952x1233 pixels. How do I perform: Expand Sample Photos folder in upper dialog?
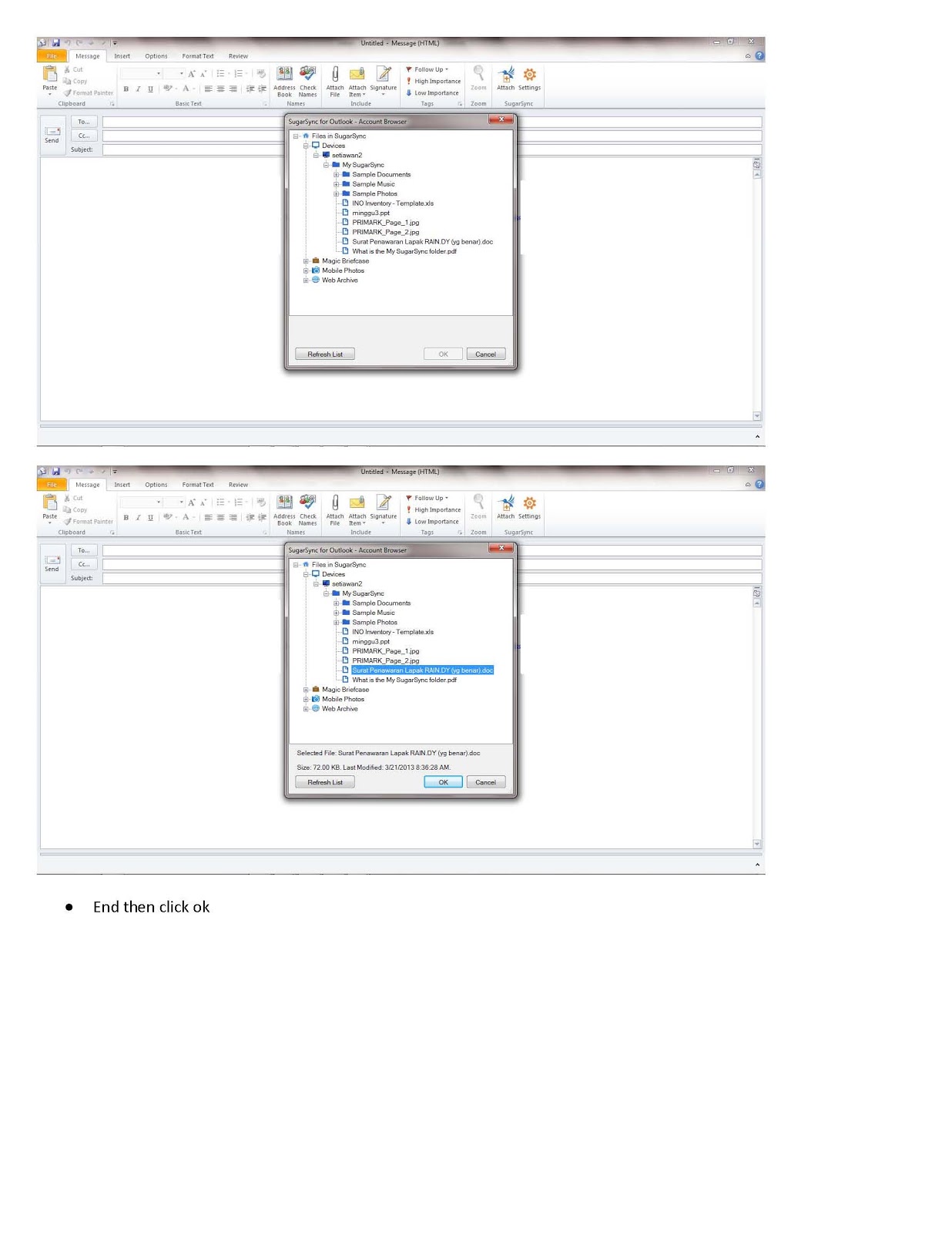[x=337, y=194]
